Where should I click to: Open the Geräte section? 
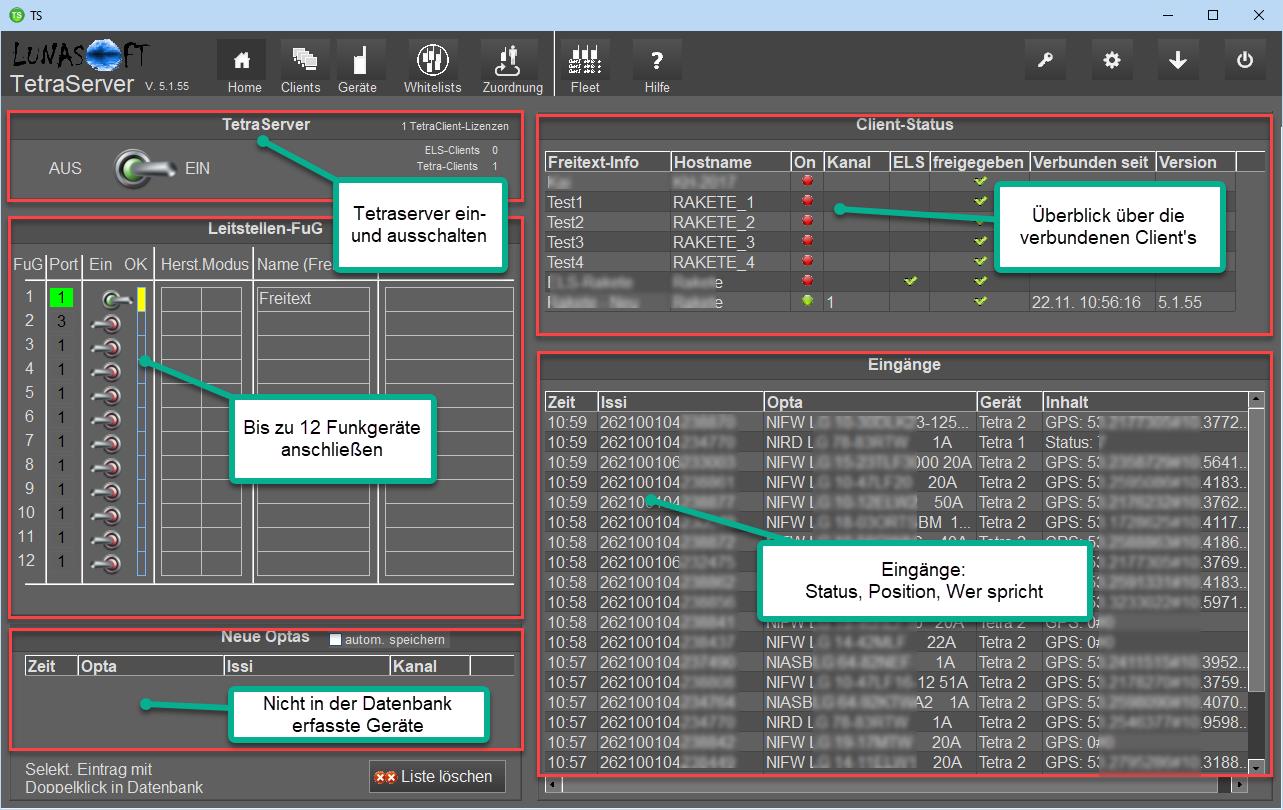click(361, 61)
